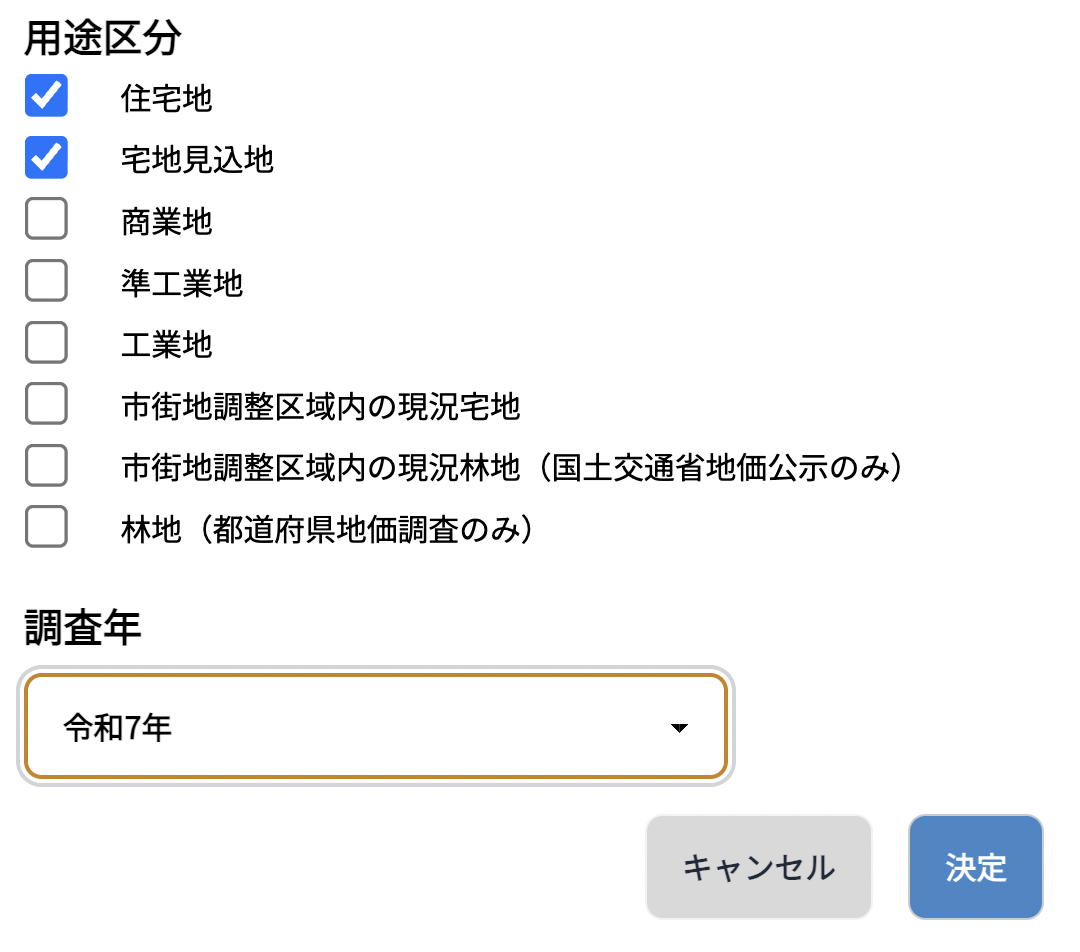Check the 市街地調整区域内の現況宅地 box

pos(46,405)
